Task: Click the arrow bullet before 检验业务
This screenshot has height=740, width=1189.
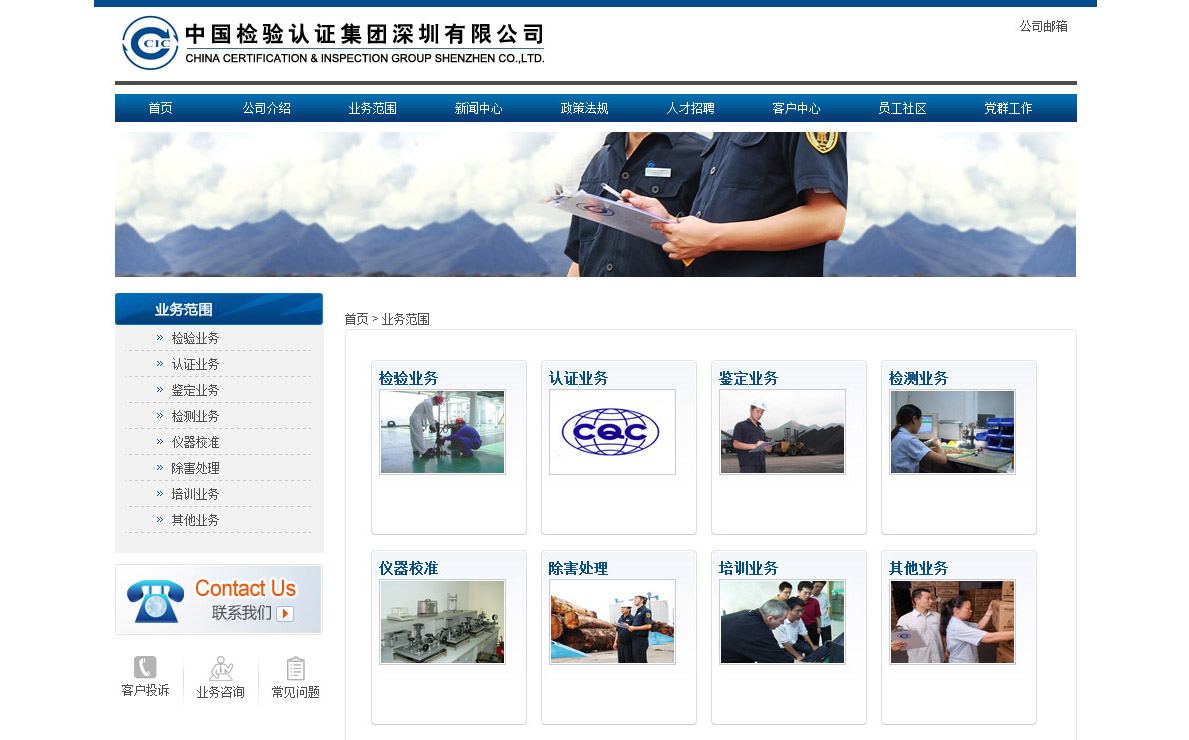Action: pyautogui.click(x=159, y=338)
